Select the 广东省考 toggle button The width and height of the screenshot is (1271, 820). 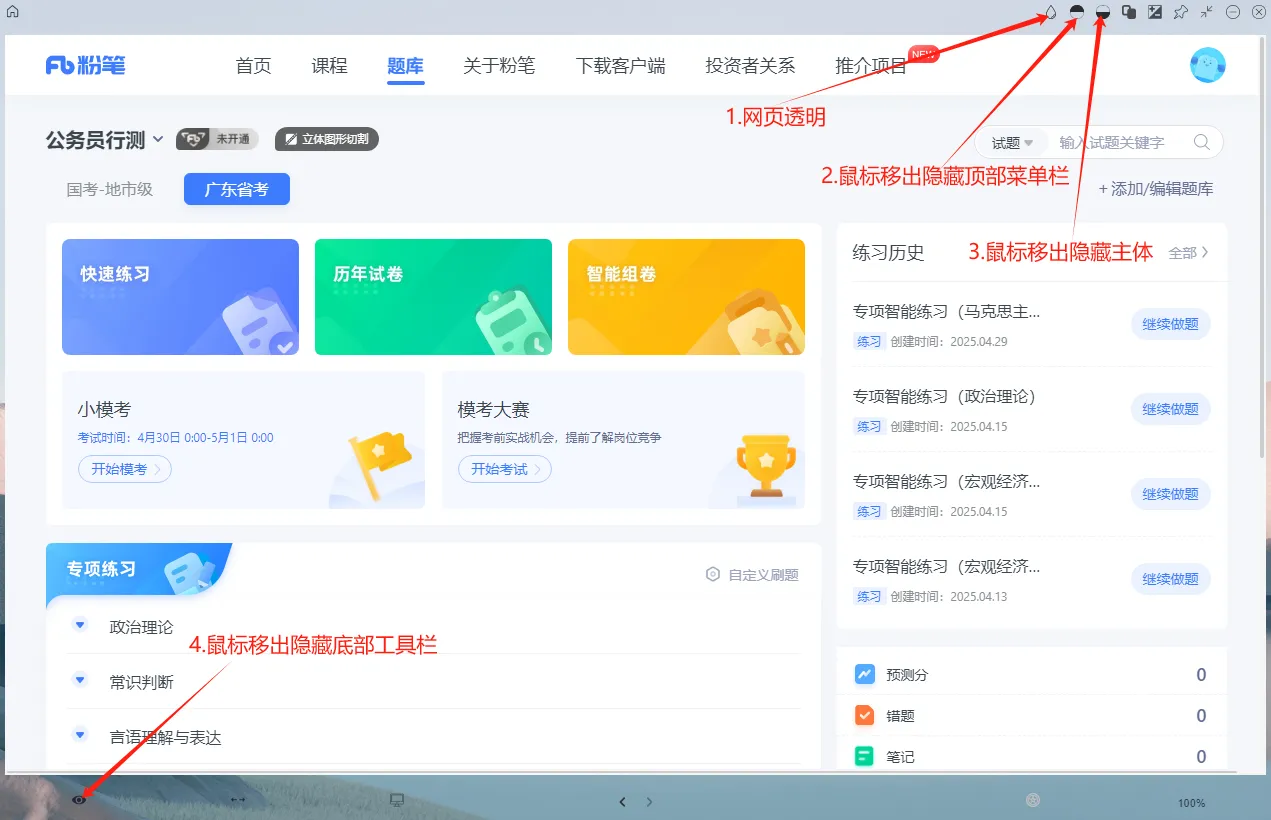coord(236,189)
